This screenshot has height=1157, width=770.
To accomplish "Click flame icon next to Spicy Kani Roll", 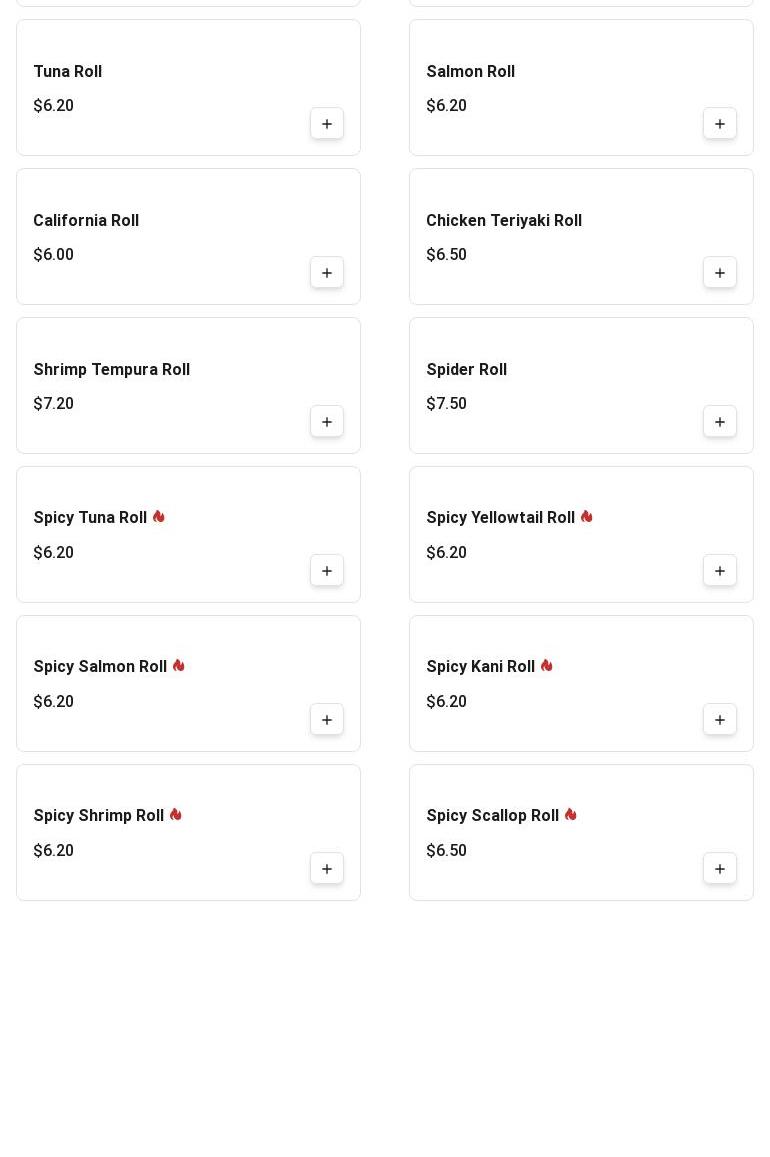I will click(x=547, y=666).
